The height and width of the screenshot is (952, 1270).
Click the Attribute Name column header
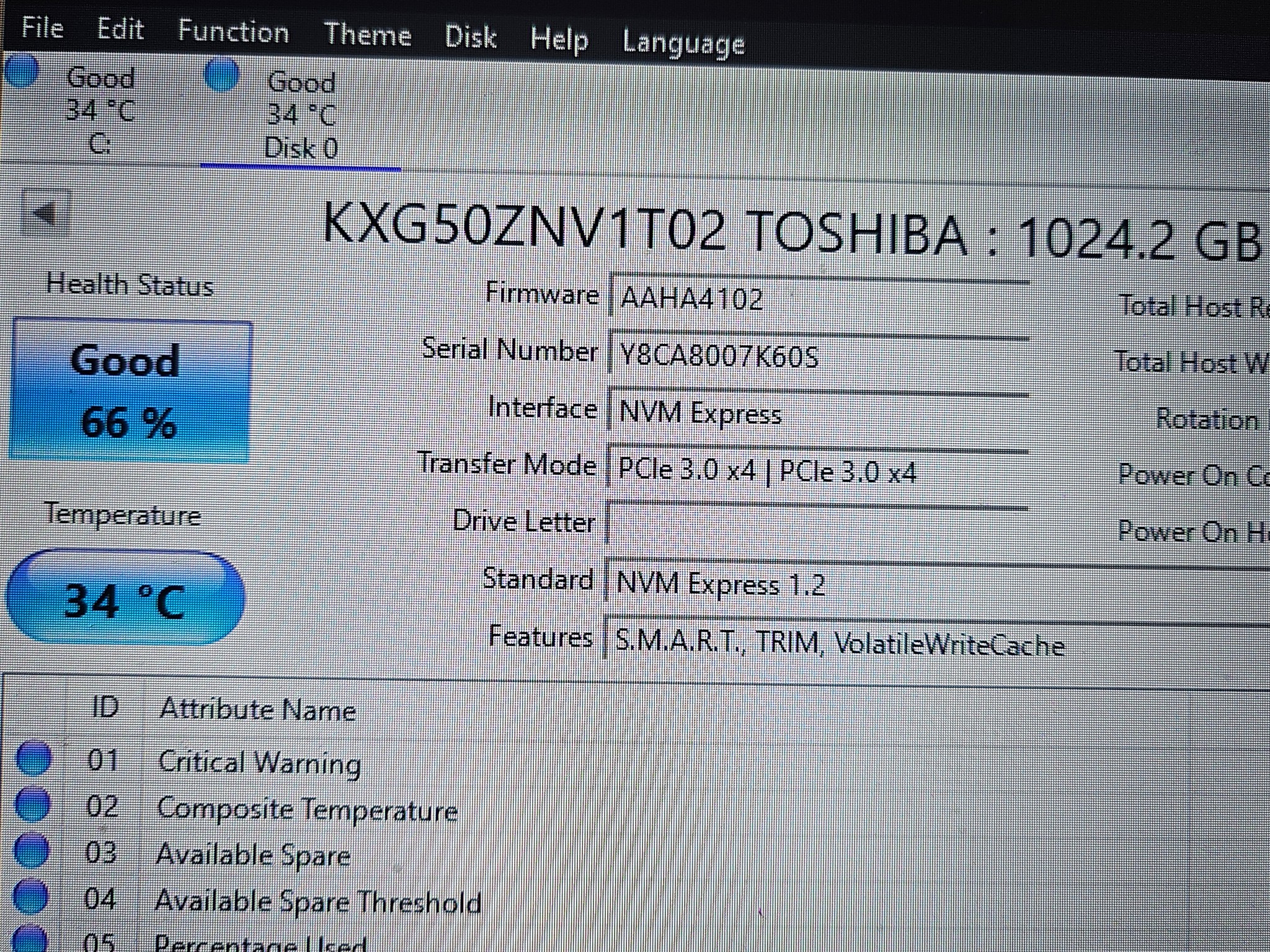[258, 709]
